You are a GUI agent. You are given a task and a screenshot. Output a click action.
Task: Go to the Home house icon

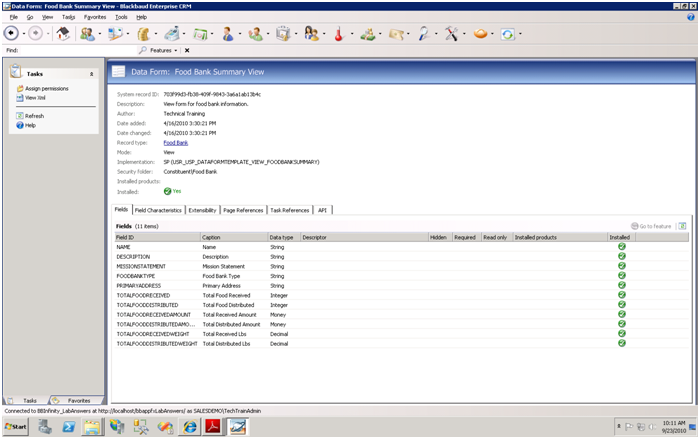pos(63,33)
